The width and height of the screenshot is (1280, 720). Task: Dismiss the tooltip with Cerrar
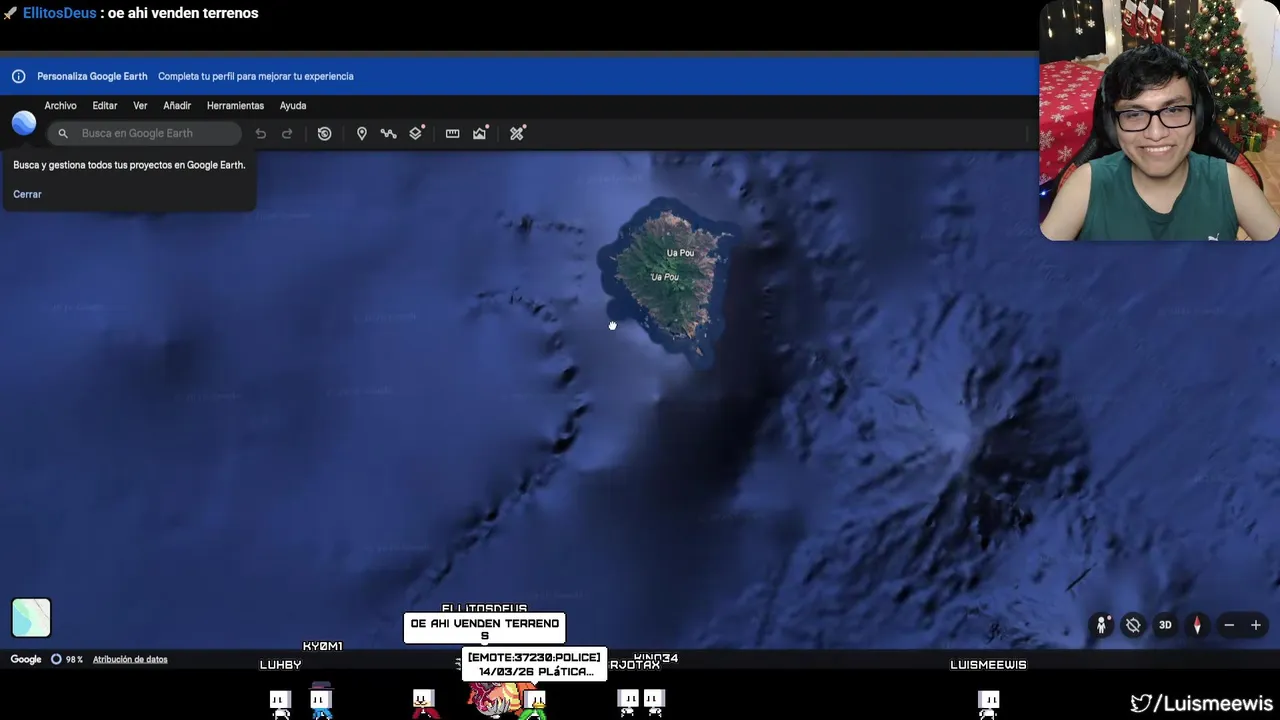[27, 194]
